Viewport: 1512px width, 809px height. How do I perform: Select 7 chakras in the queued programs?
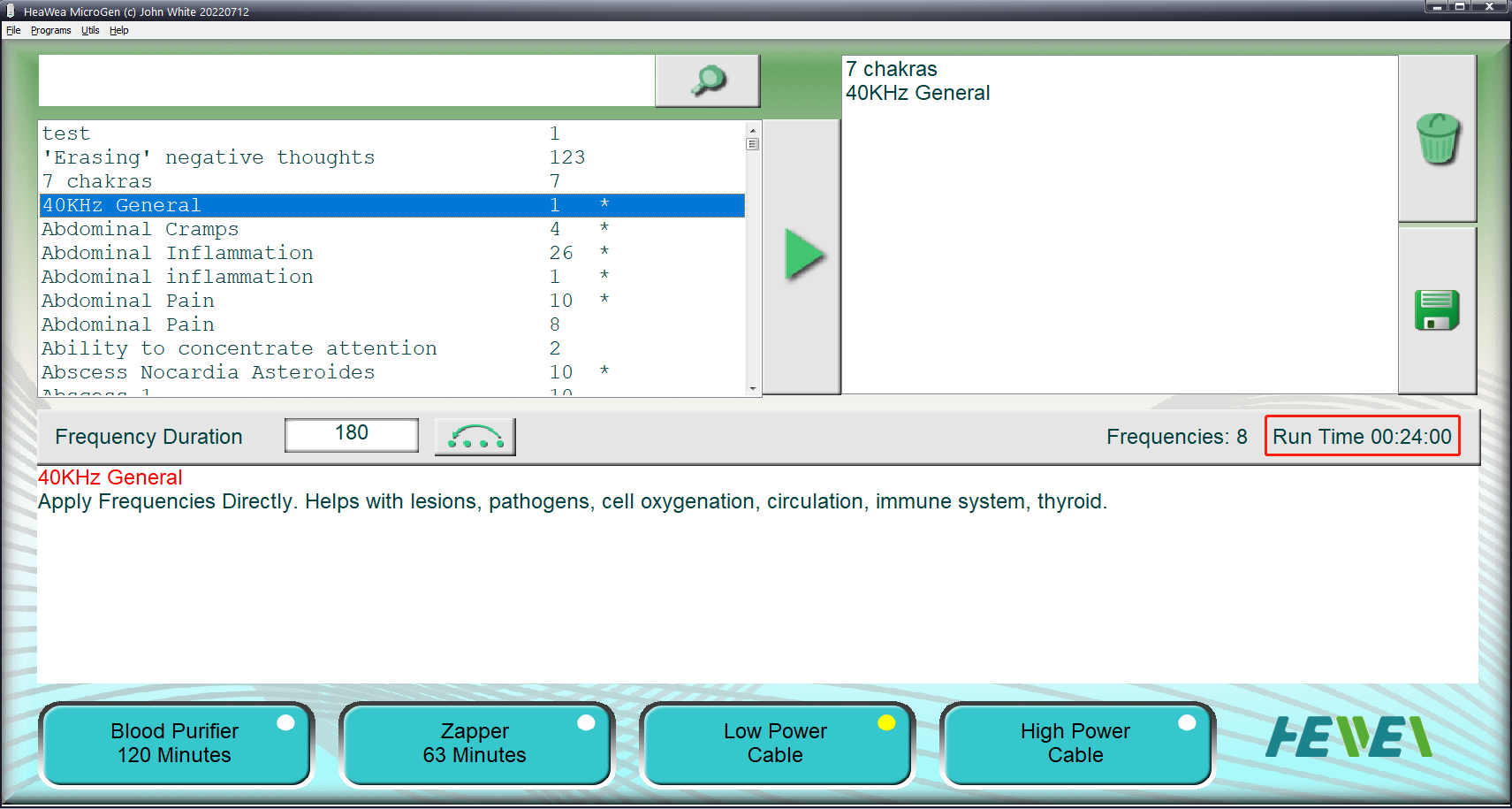click(x=891, y=69)
